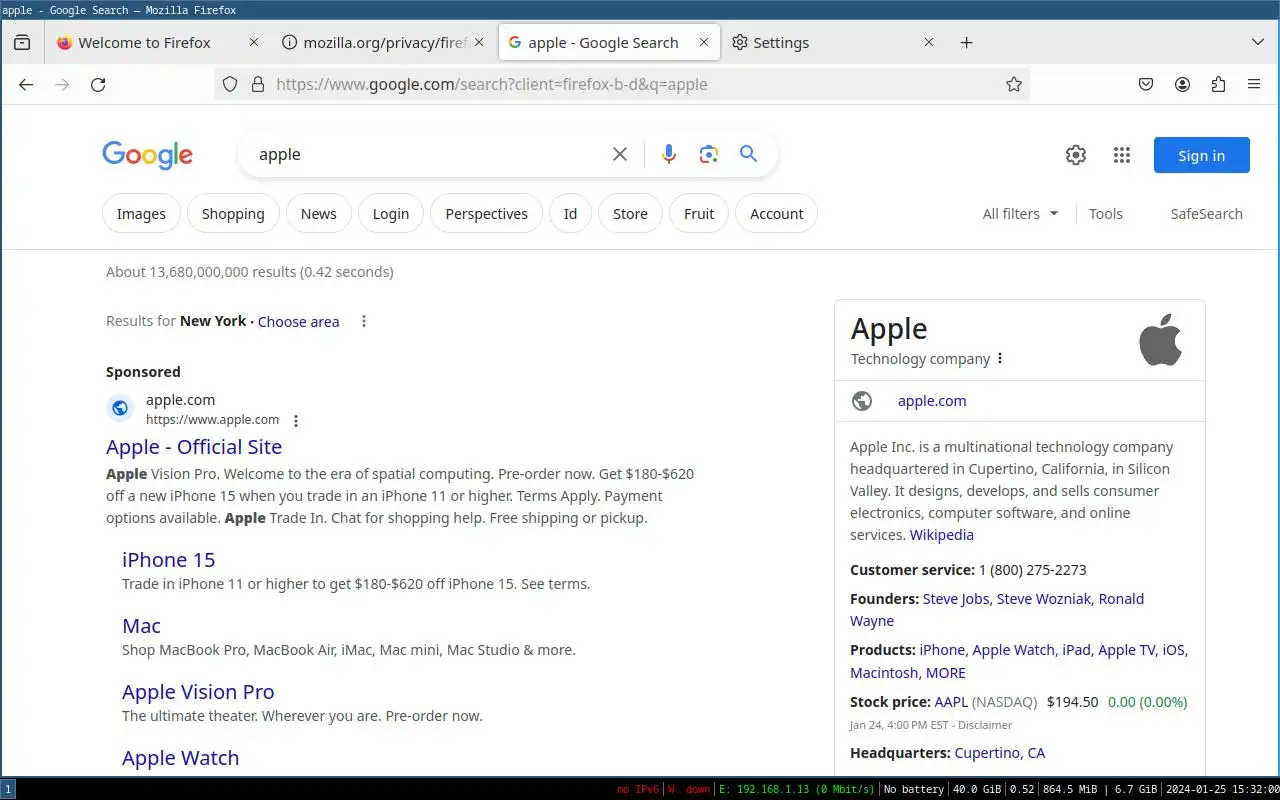The image size is (1280, 800).
Task: Clear the search box with the X
Action: point(620,154)
